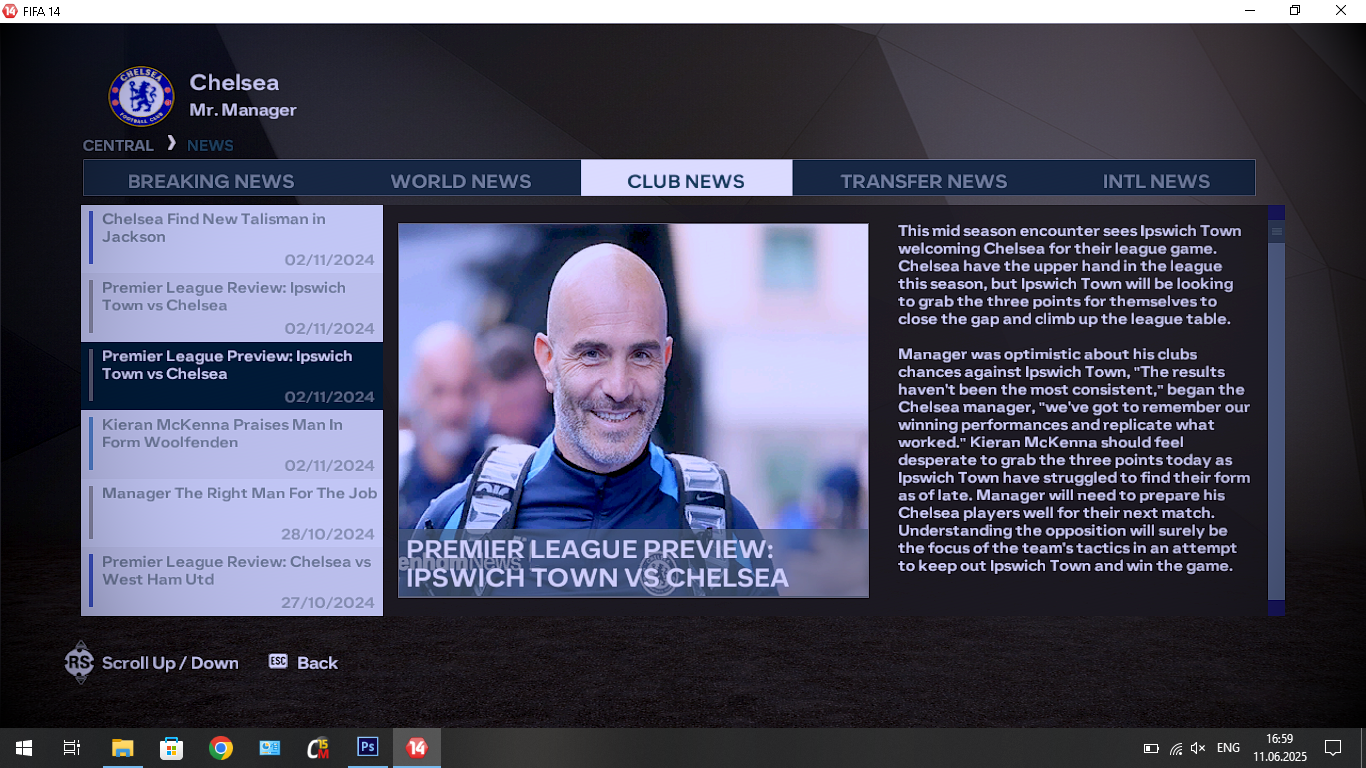
Task: Open 'Chelsea Find New Talisman in Jackson' story
Action: pyautogui.click(x=232, y=238)
